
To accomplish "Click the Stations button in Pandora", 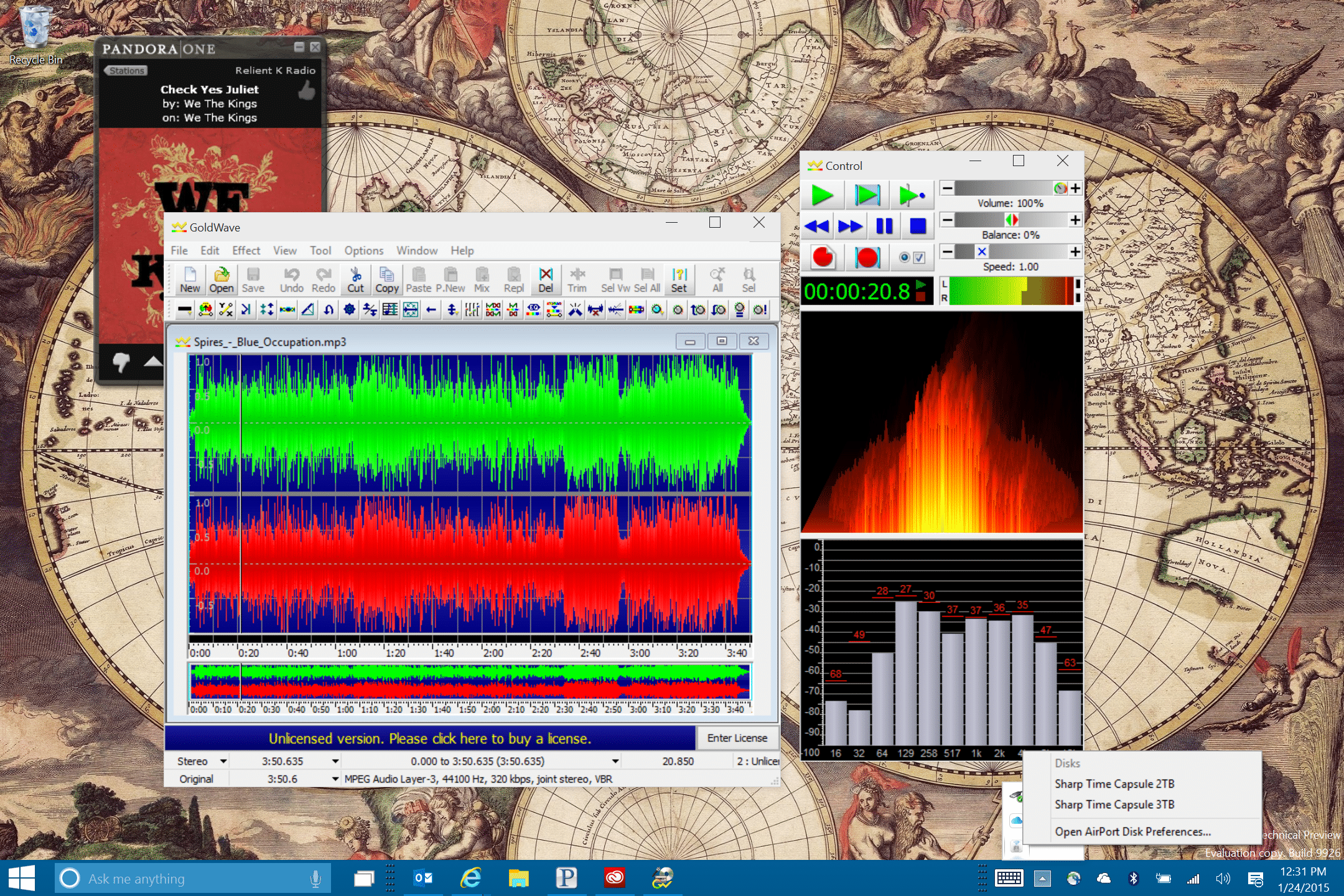I will (x=126, y=70).
